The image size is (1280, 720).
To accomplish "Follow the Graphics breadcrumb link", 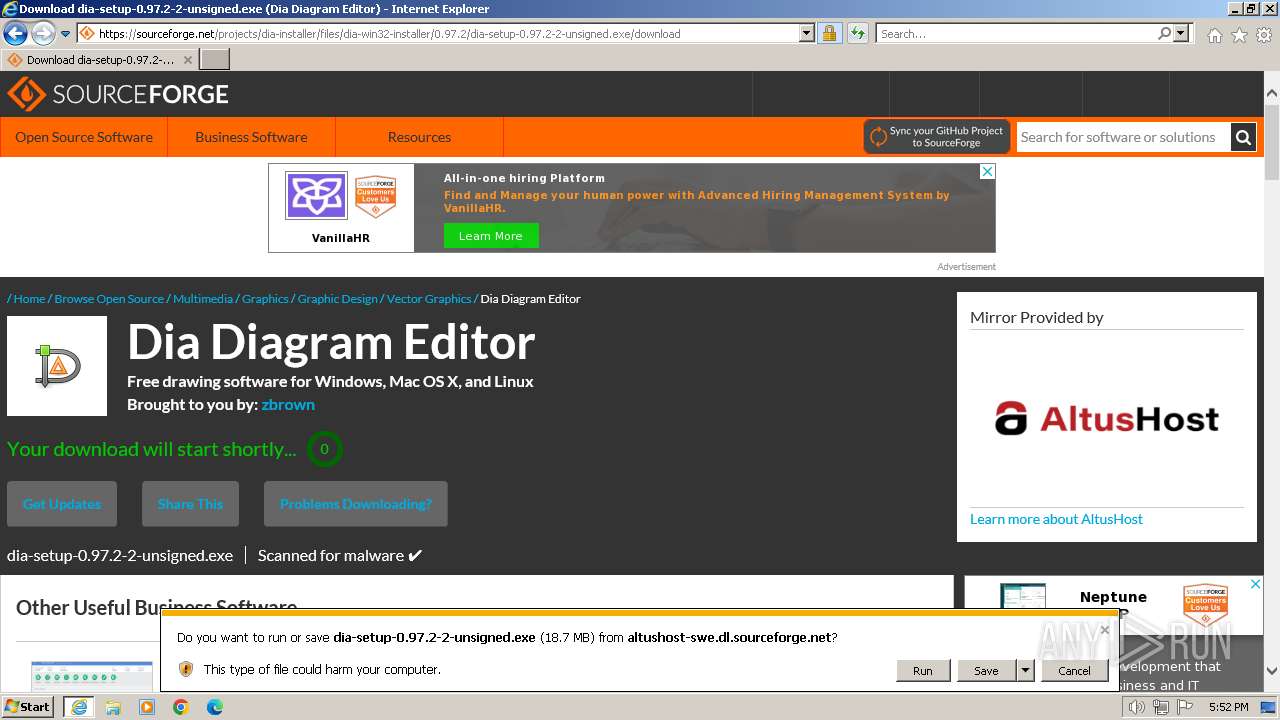I will [x=265, y=299].
